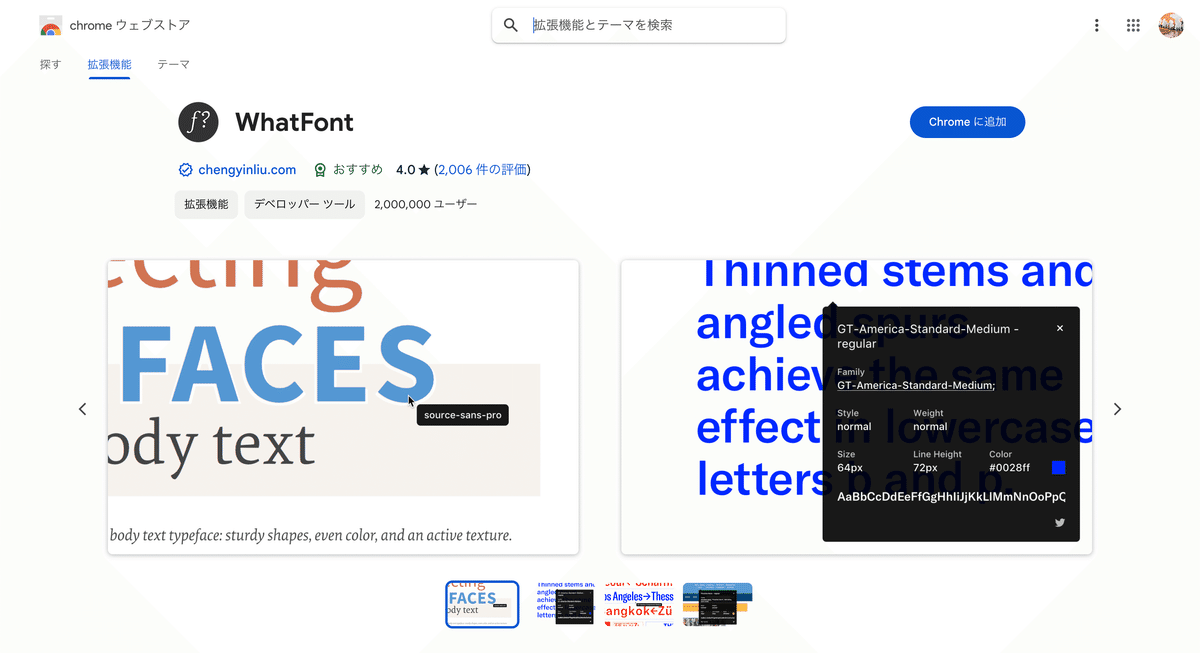
Task: Switch to the 探す tab
Action: coord(50,64)
